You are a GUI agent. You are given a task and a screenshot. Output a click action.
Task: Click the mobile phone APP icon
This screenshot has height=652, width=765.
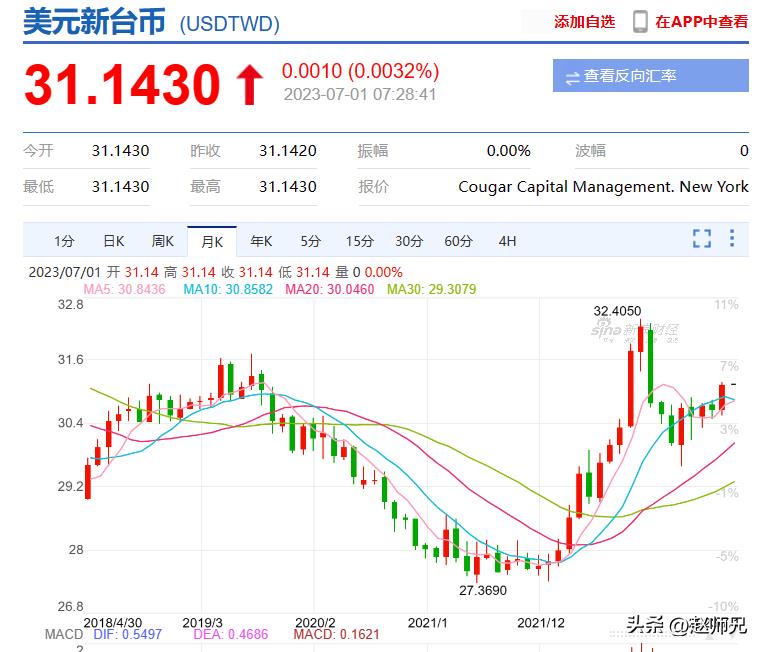640,21
